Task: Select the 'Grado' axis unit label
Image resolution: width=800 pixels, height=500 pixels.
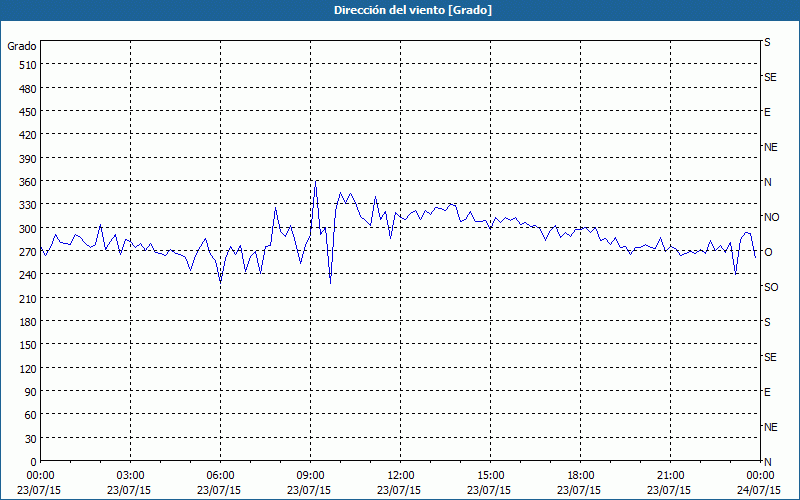Action: pyautogui.click(x=22, y=46)
